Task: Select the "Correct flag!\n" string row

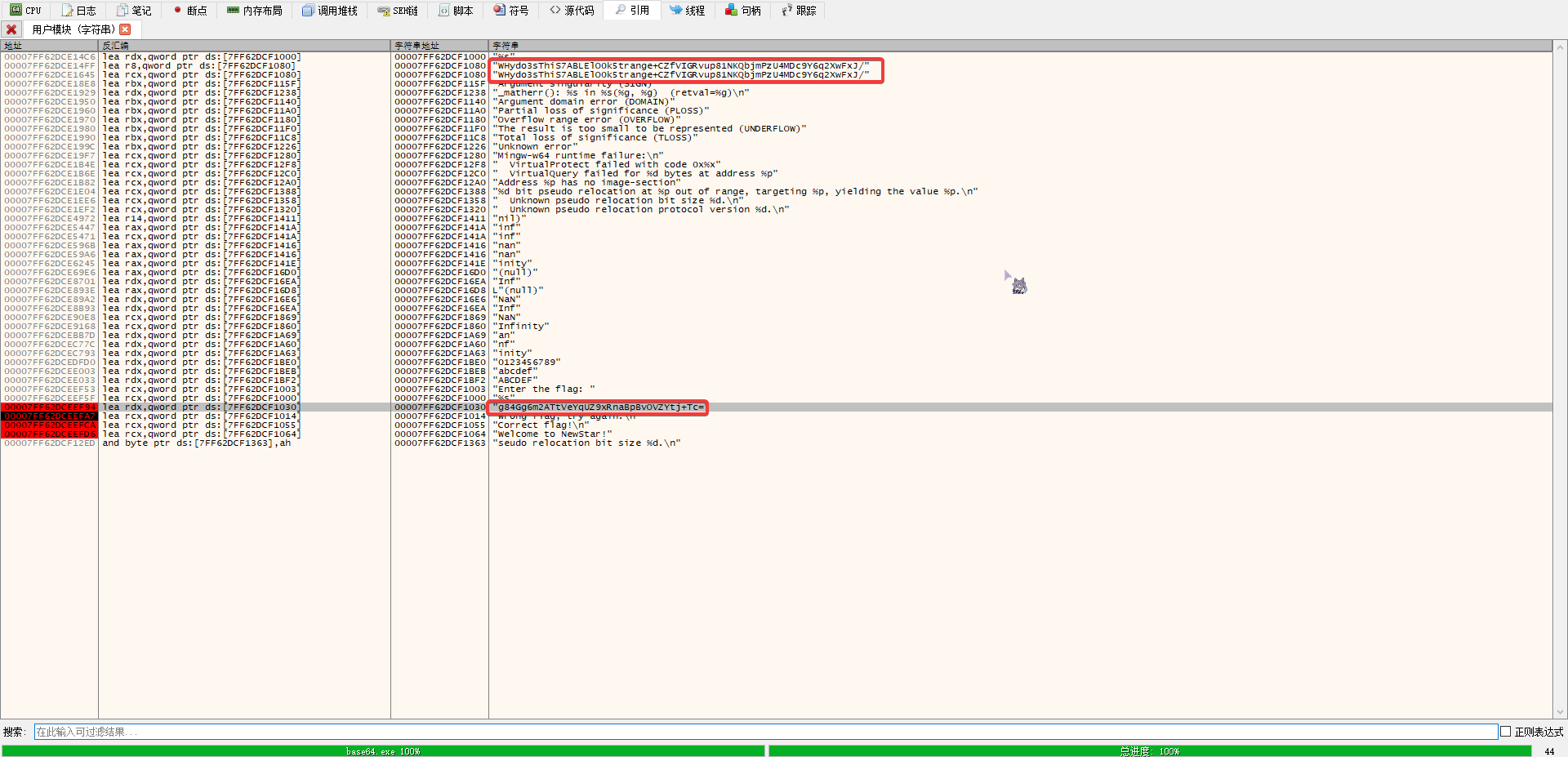Action: [x=541, y=425]
